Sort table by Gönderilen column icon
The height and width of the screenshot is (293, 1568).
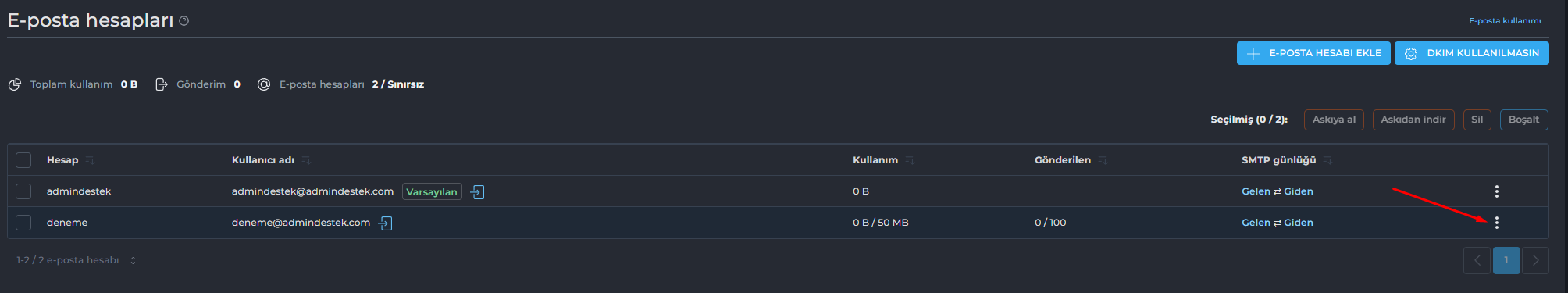[x=1103, y=160]
